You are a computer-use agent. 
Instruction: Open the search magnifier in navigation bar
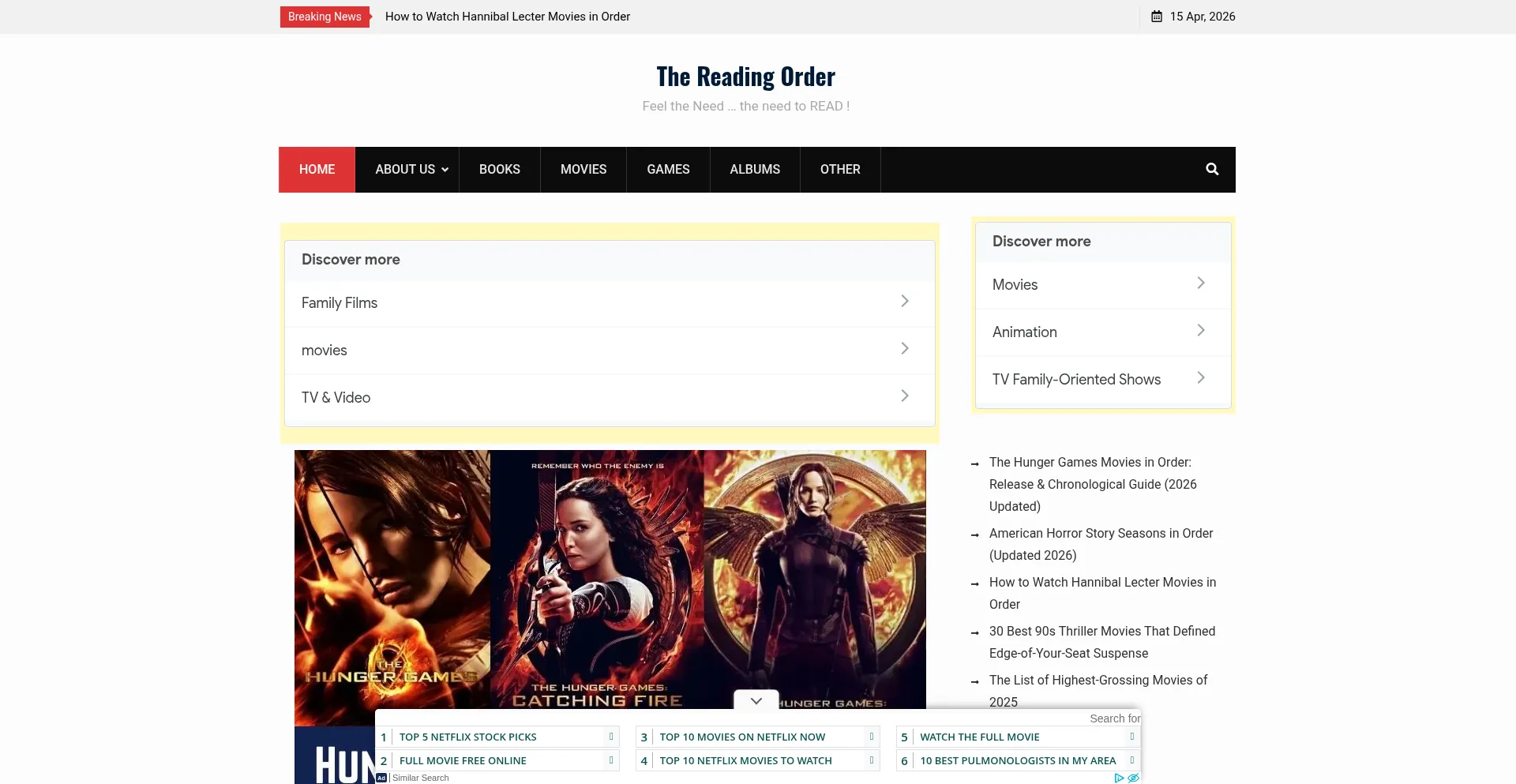click(1212, 169)
